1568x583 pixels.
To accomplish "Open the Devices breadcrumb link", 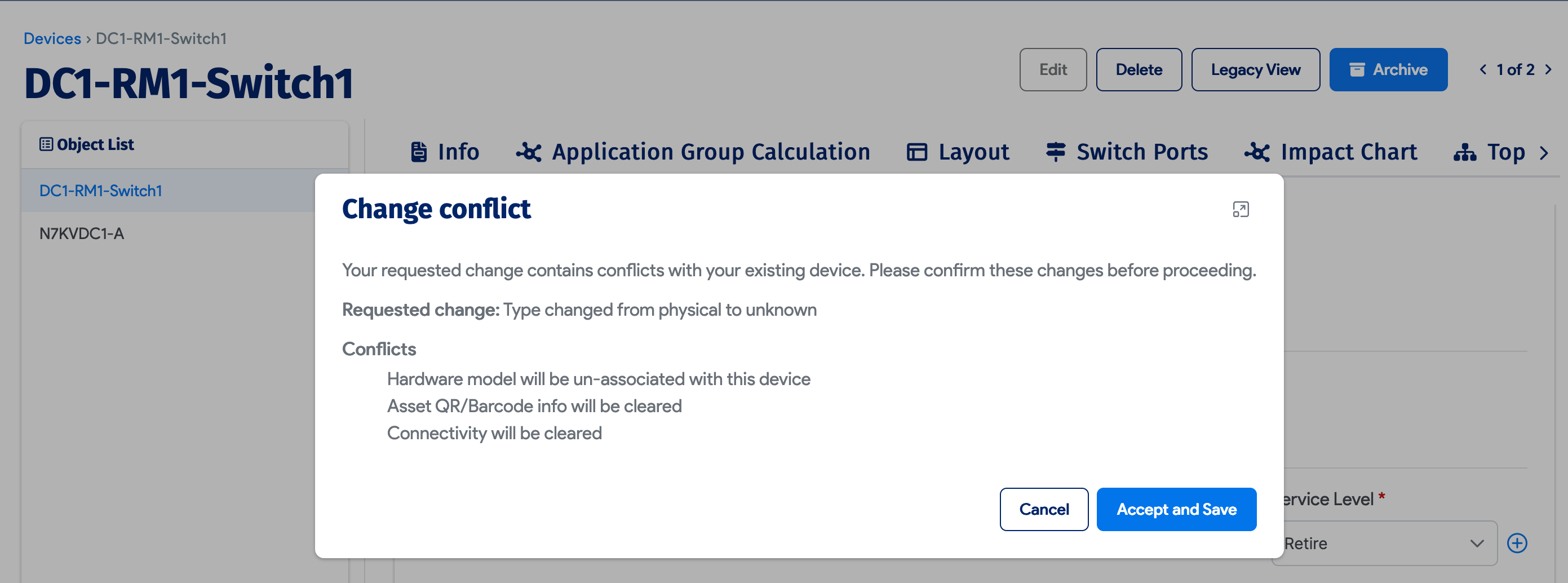I will pyautogui.click(x=52, y=38).
